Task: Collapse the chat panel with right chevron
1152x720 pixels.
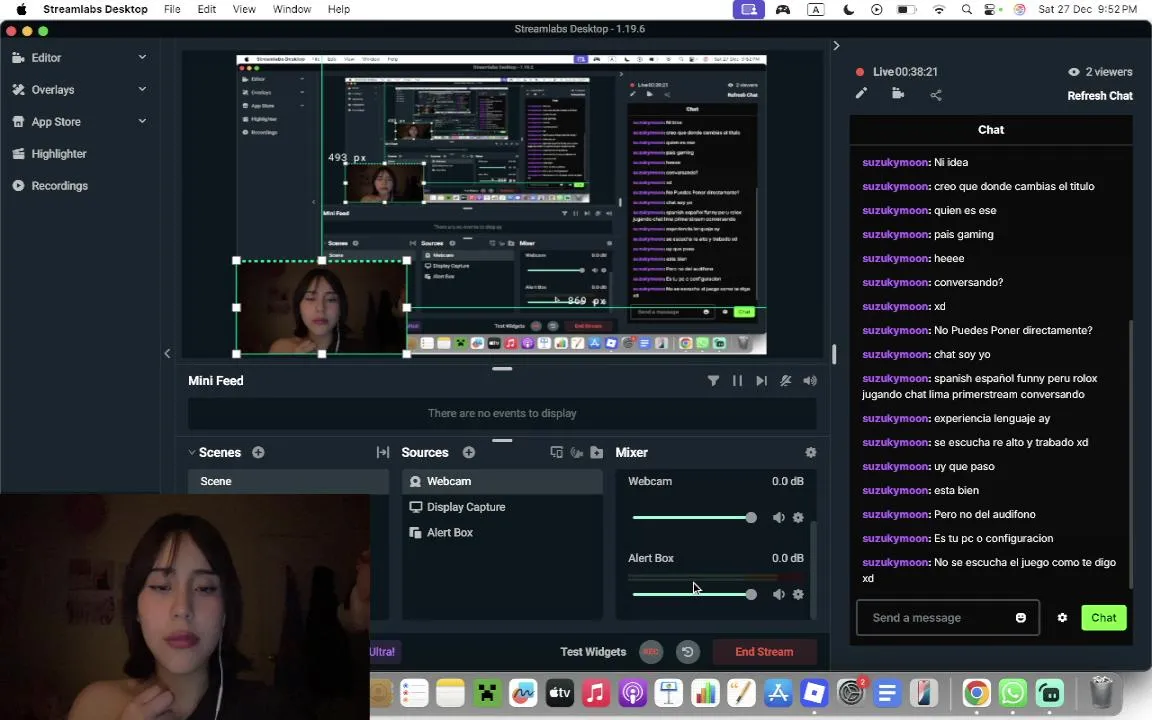Action: click(836, 46)
